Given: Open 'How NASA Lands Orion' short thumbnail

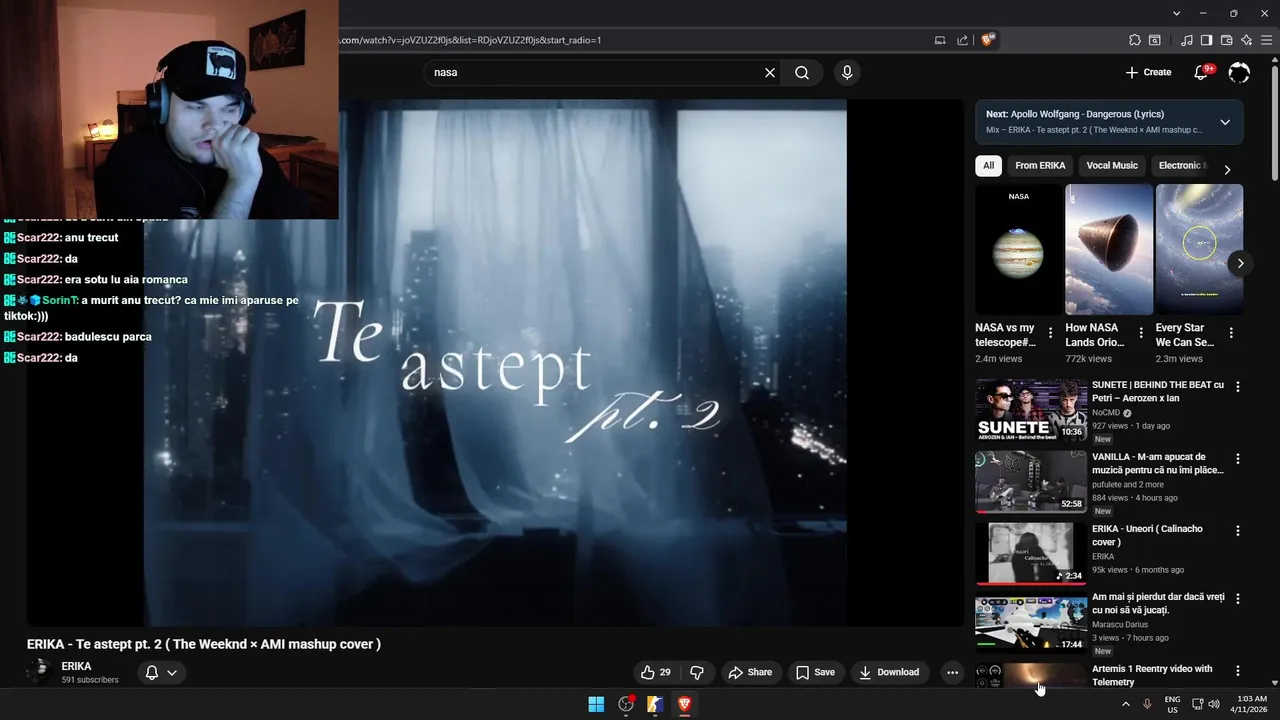Looking at the screenshot, I should (1109, 249).
